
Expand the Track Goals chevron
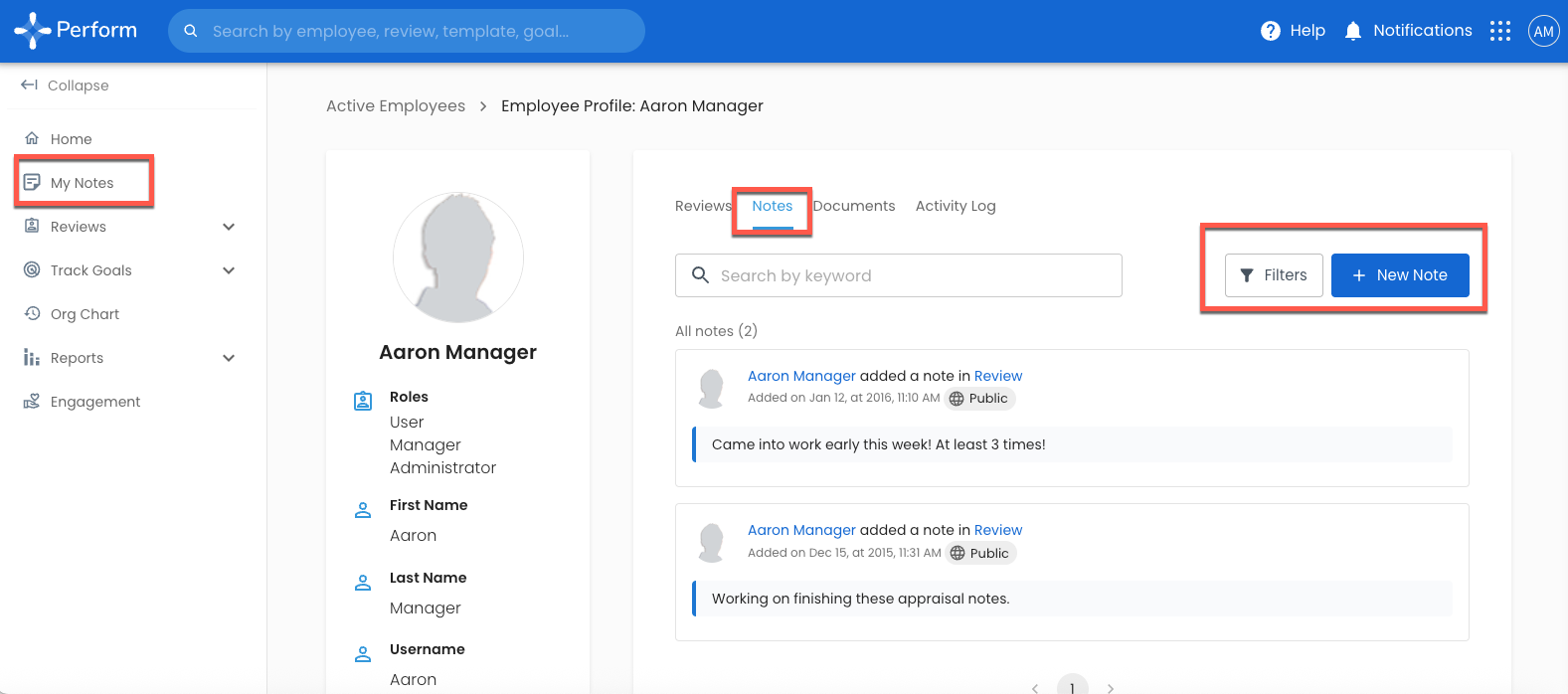tap(229, 270)
